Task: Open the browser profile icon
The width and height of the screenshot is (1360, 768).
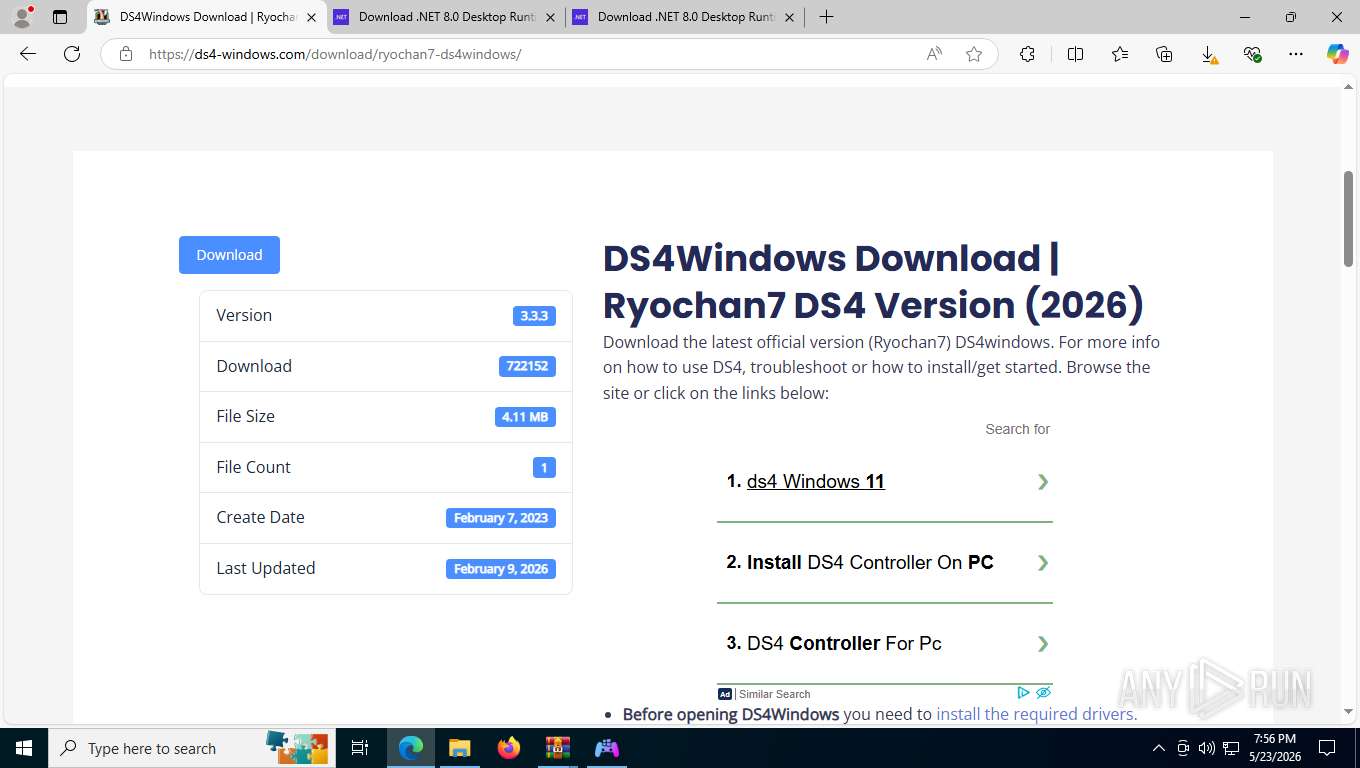Action: 22,17
